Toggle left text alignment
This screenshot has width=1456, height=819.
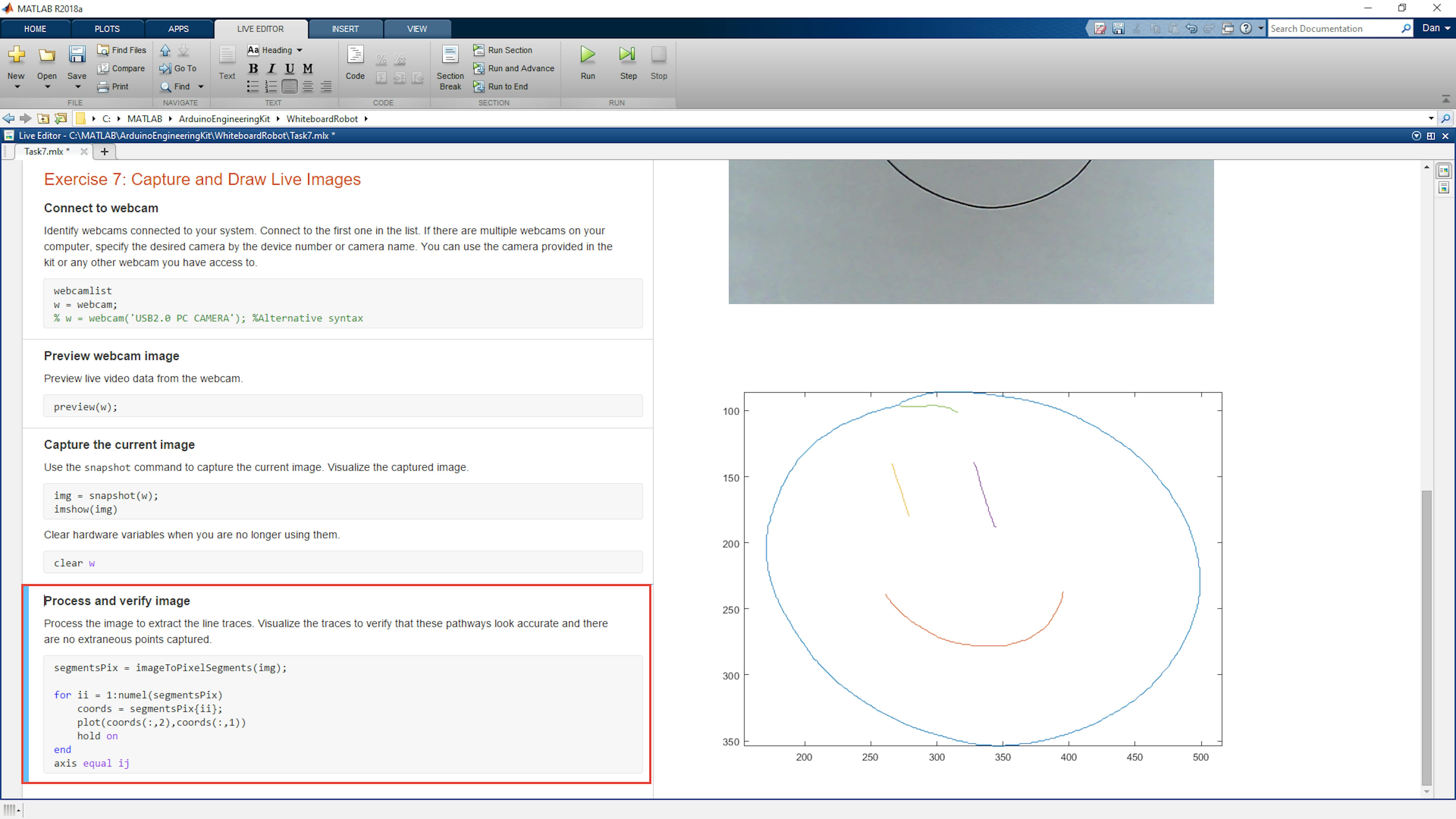coord(290,86)
